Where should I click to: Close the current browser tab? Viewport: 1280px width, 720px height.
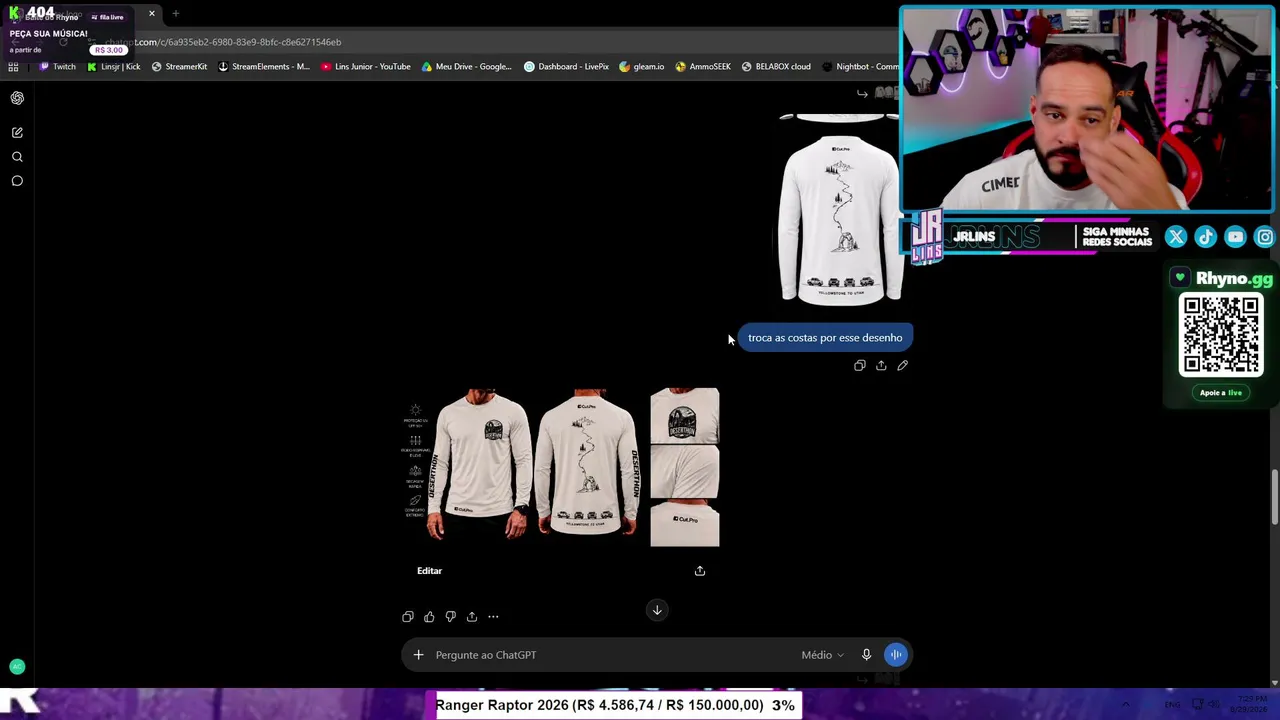click(152, 14)
